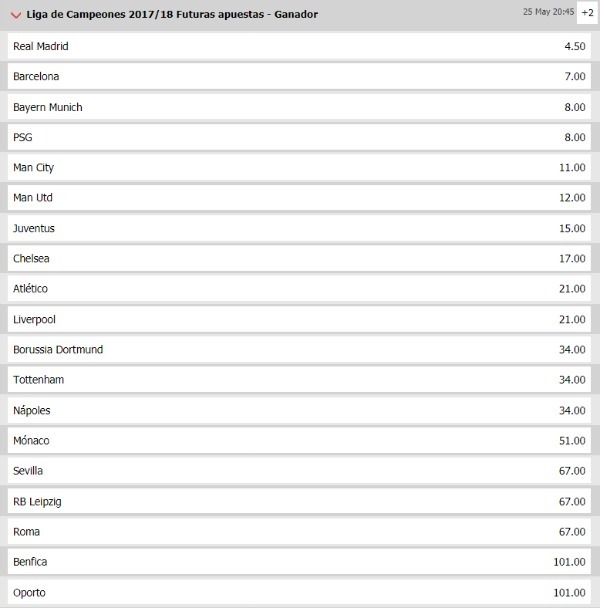Open the +2 additional markets button
Viewport: 600px width, 608px height.
click(x=587, y=13)
